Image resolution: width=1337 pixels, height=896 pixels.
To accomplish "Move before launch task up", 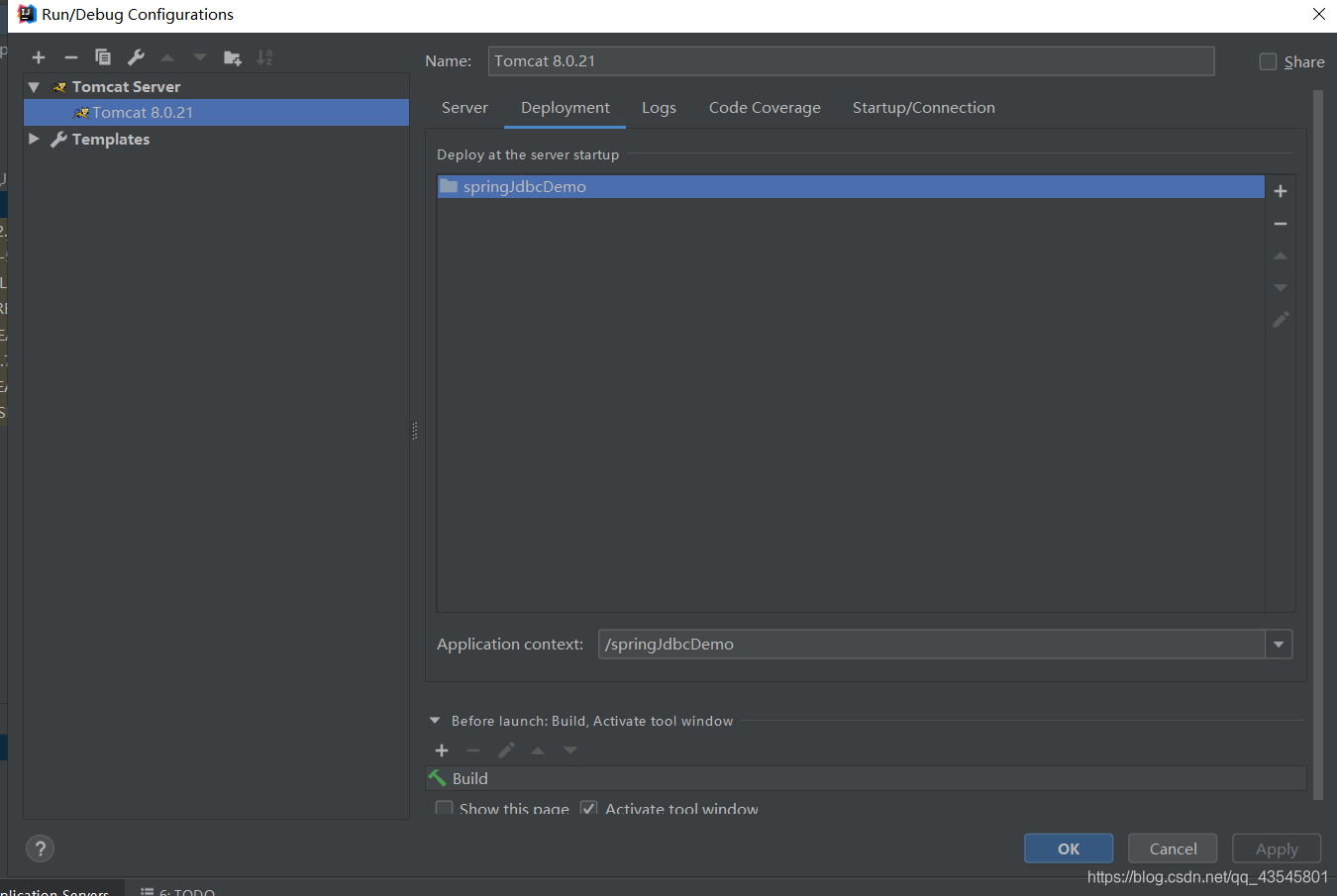I will pyautogui.click(x=538, y=750).
